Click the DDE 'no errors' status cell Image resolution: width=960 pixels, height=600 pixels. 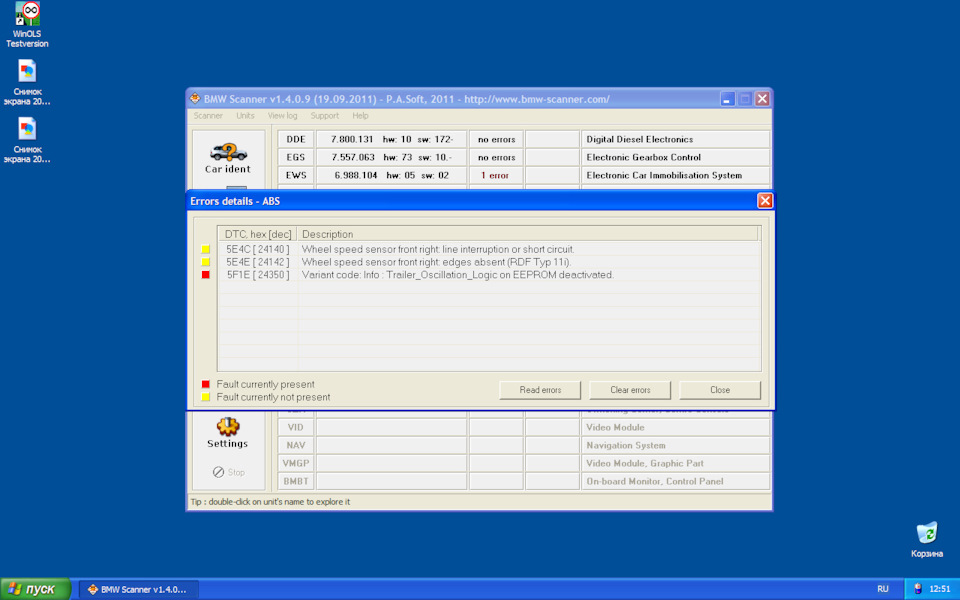(x=496, y=139)
